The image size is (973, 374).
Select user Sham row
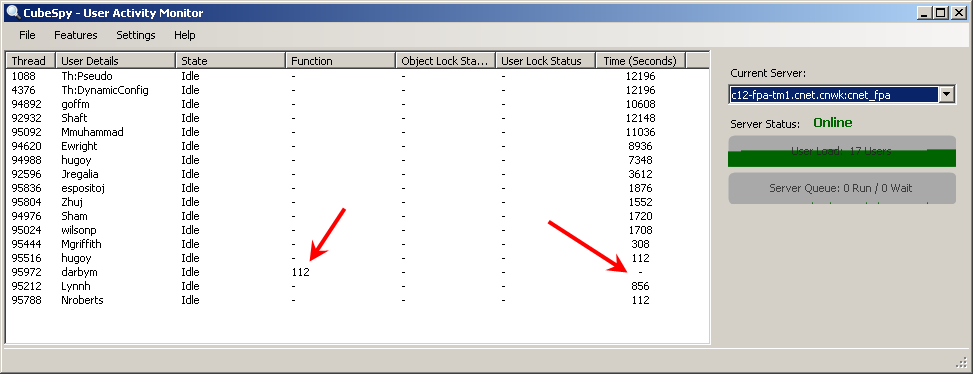coord(357,216)
